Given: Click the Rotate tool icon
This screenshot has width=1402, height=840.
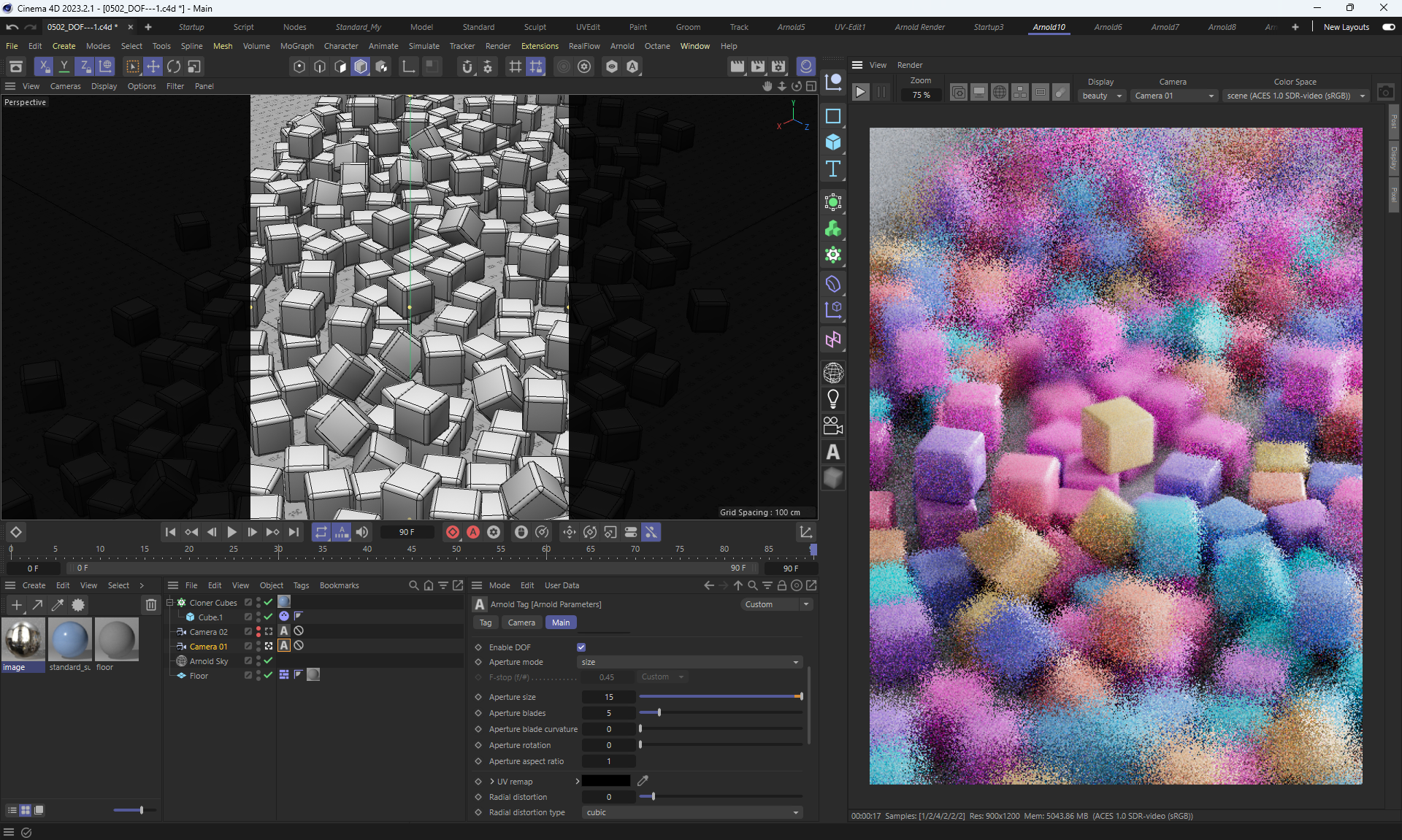Looking at the screenshot, I should pyautogui.click(x=174, y=66).
